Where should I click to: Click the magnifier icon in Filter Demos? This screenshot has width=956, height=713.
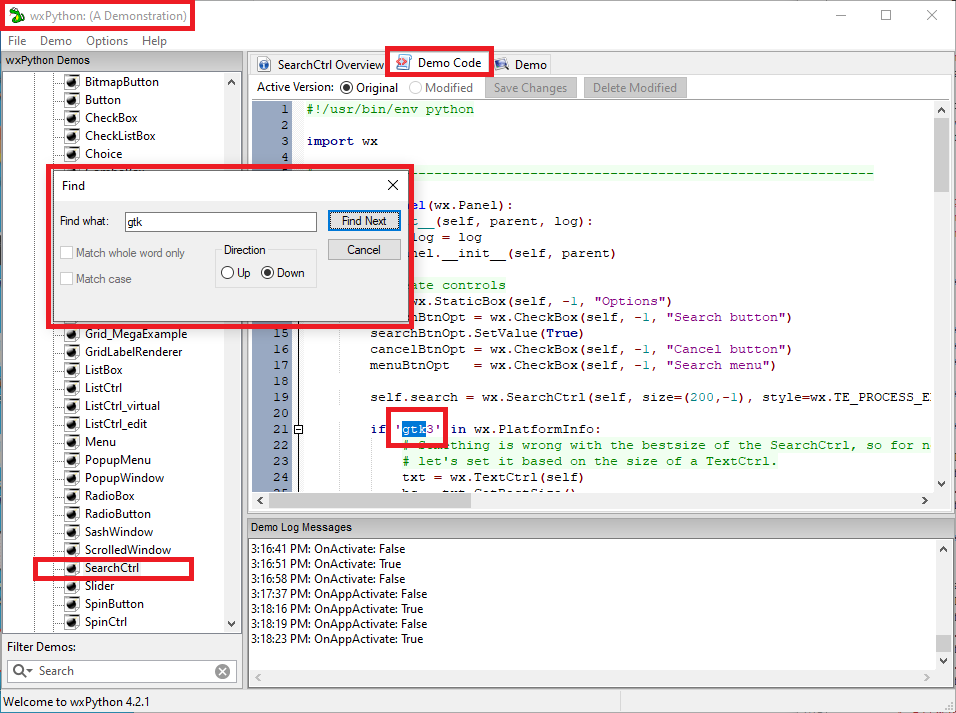22,671
